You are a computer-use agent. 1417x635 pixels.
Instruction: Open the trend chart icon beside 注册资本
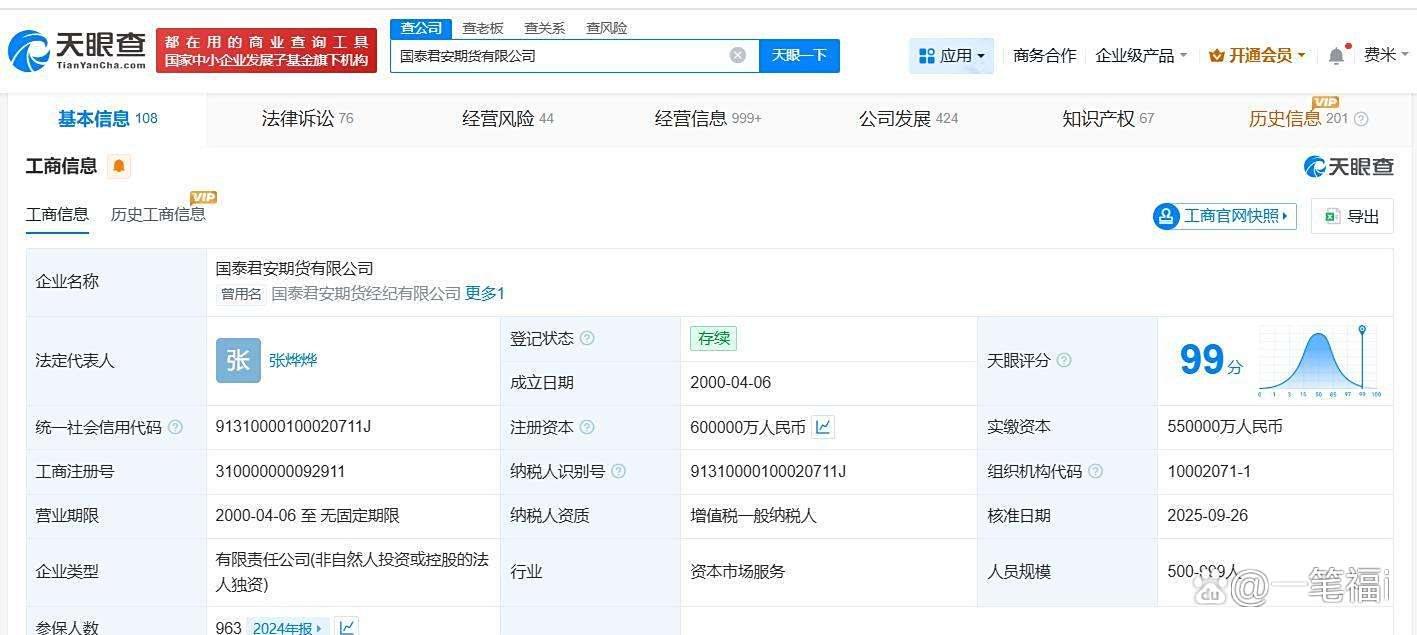822,427
